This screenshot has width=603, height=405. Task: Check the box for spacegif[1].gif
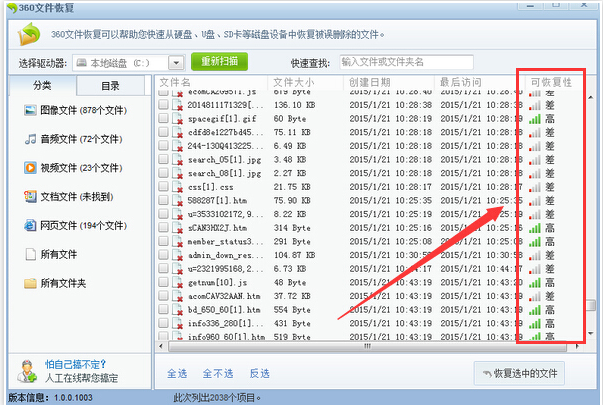pos(163,117)
